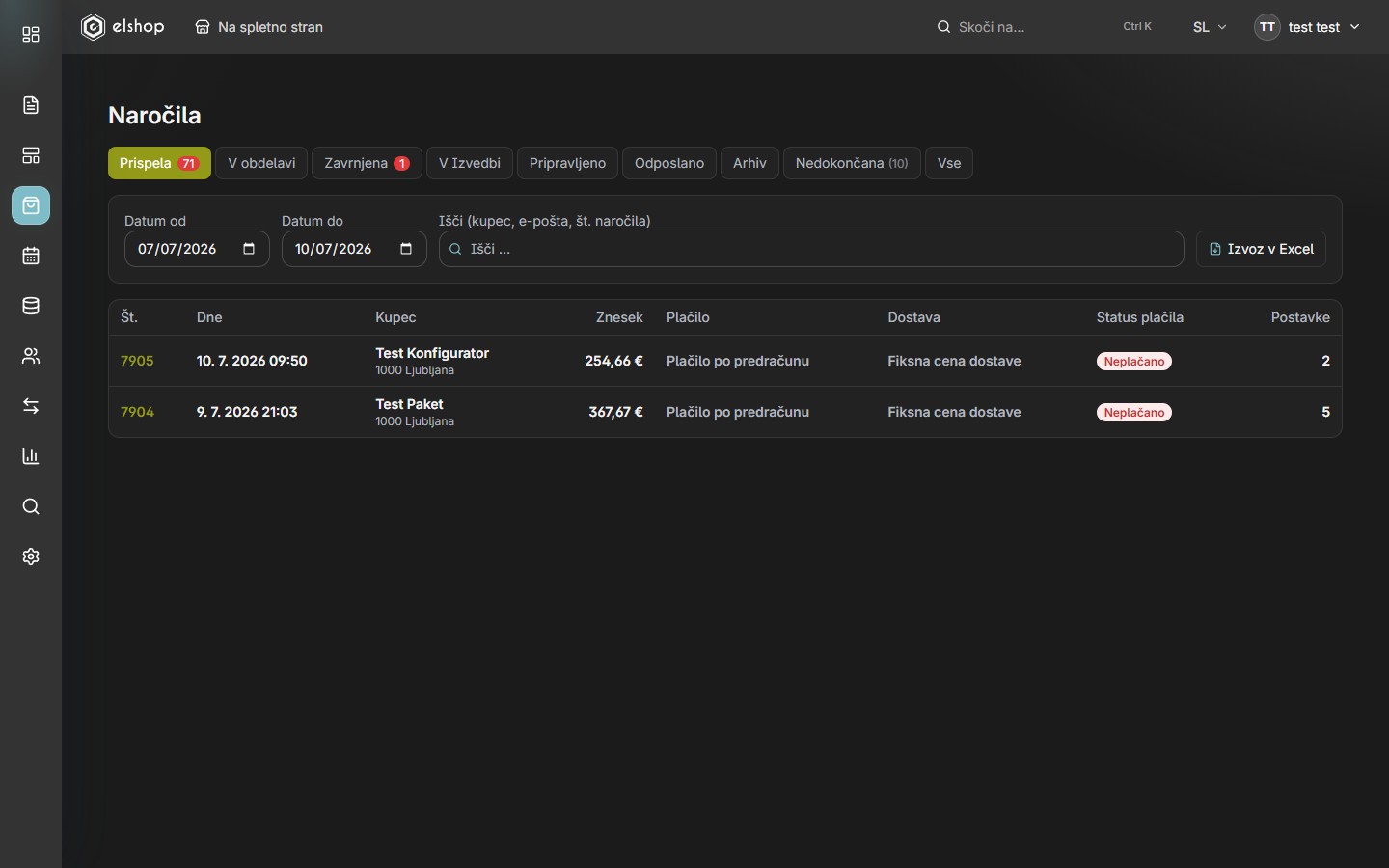Open the document pages icon in sidebar
Screen dimensions: 1389x868
coord(31,105)
